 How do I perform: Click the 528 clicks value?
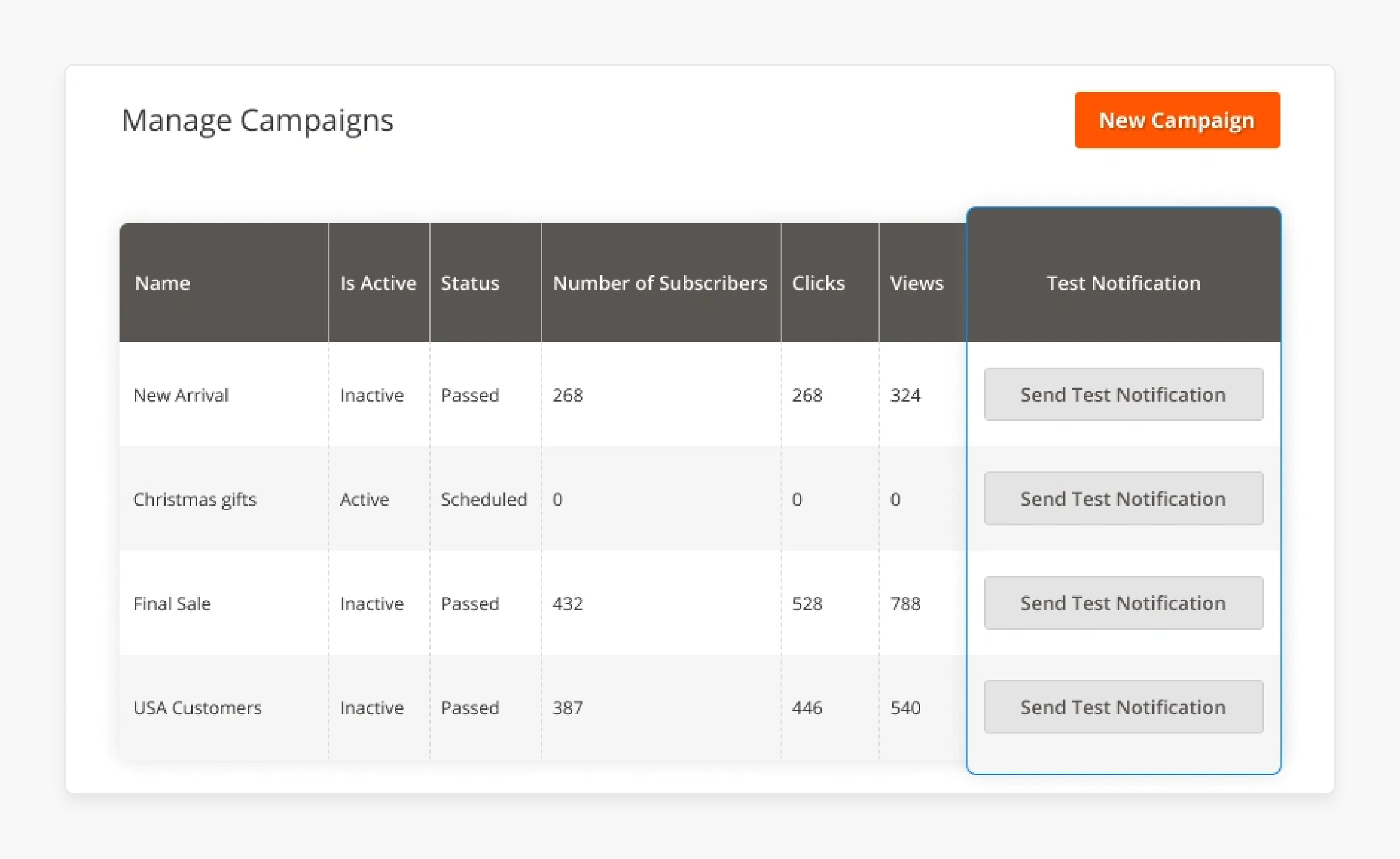(x=807, y=603)
